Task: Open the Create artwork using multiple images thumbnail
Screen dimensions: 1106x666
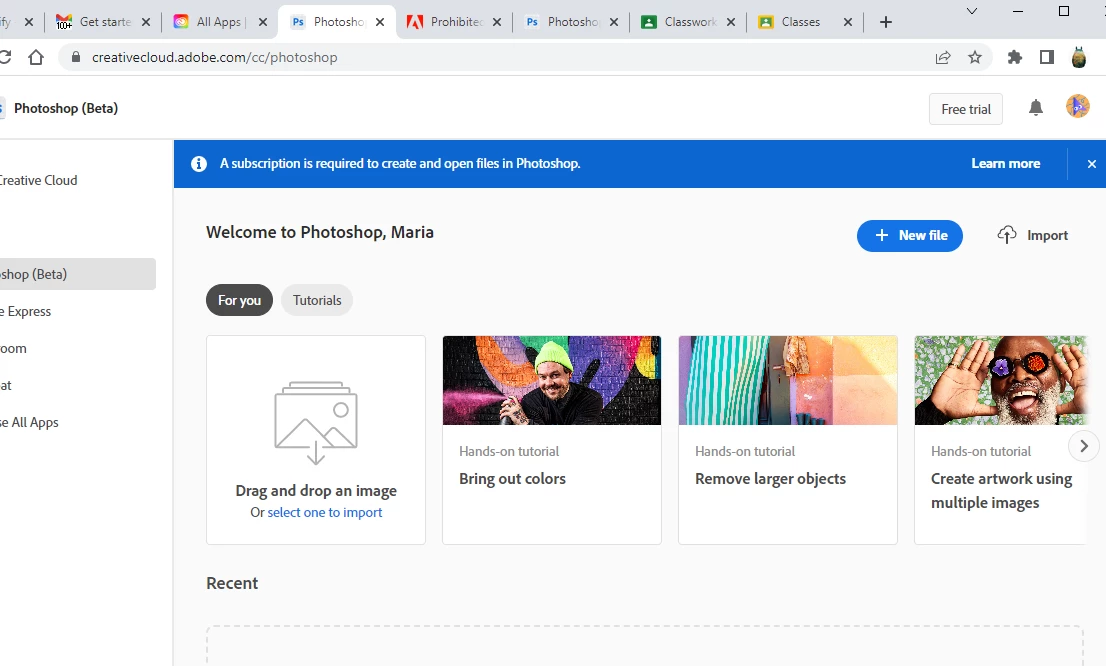Action: pyautogui.click(x=1002, y=380)
